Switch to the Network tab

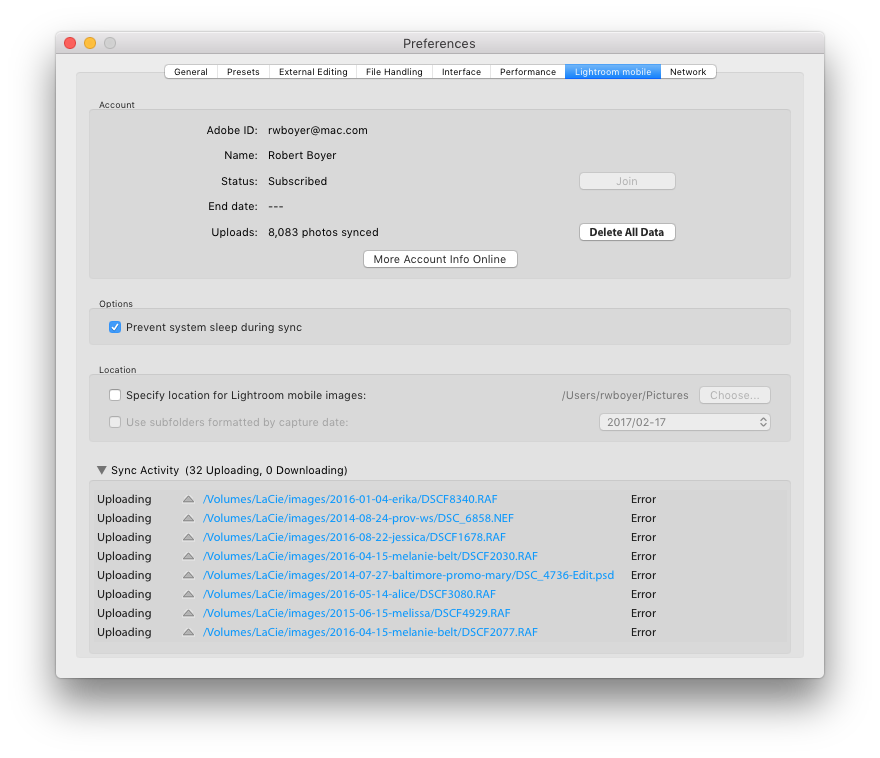[x=688, y=72]
